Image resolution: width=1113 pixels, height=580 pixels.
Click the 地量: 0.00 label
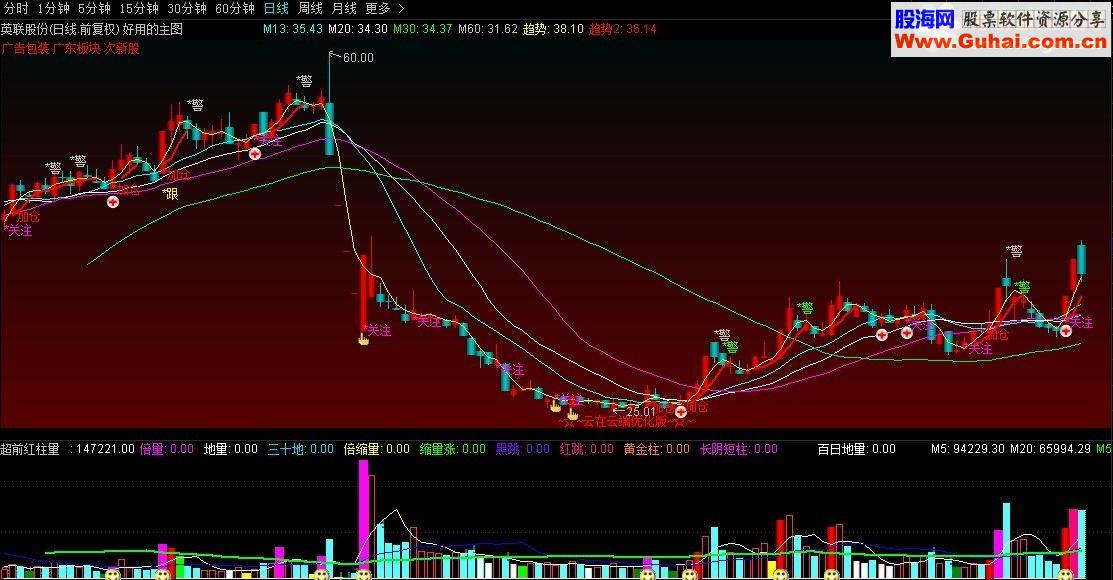pyautogui.click(x=231, y=449)
